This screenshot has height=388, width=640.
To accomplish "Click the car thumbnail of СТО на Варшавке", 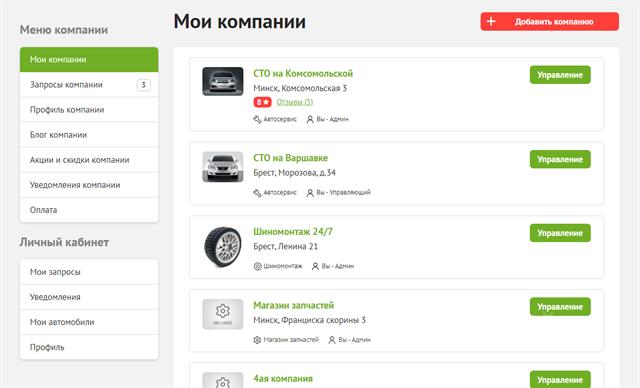I will click(223, 166).
